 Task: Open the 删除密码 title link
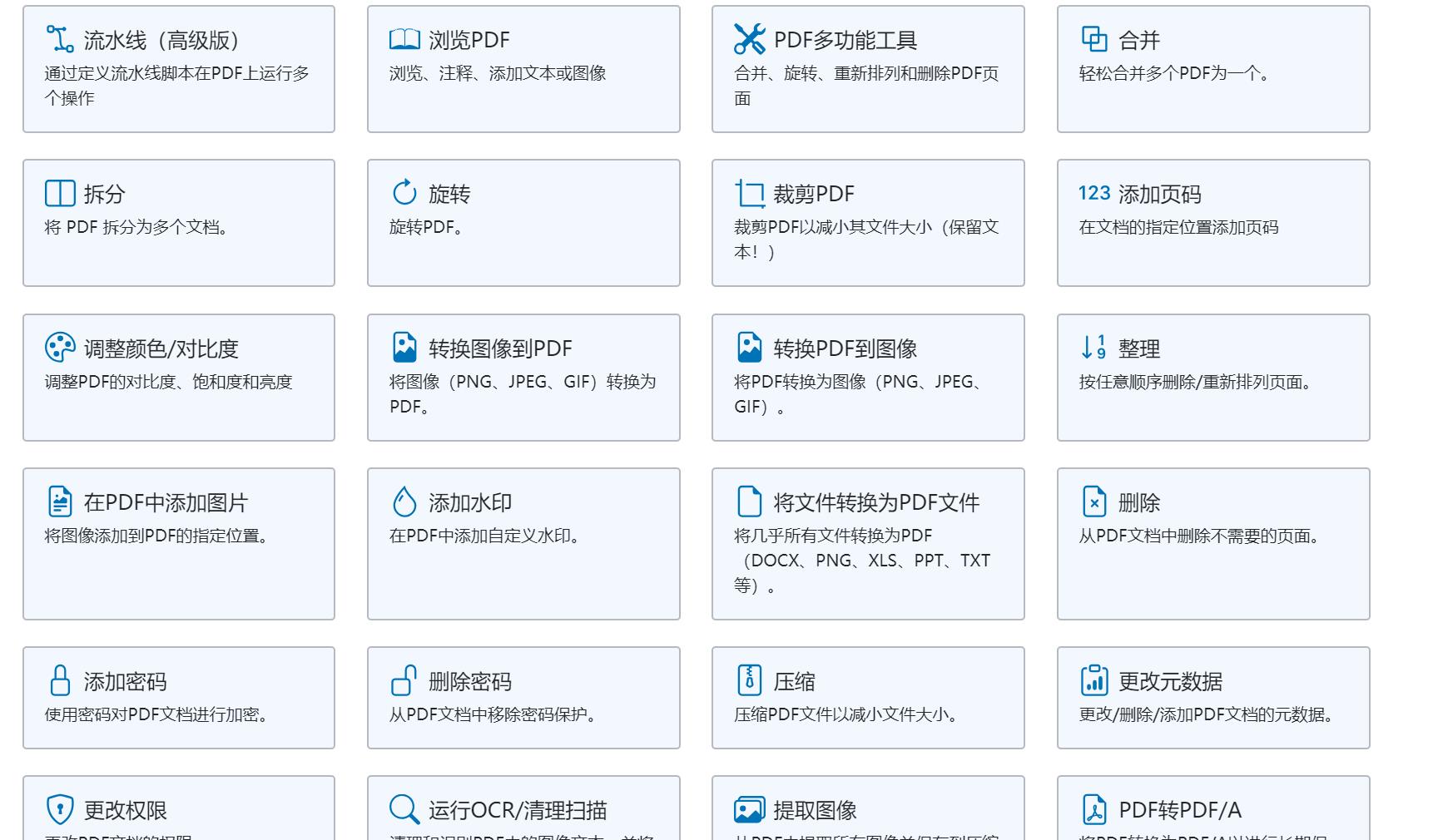click(x=470, y=681)
